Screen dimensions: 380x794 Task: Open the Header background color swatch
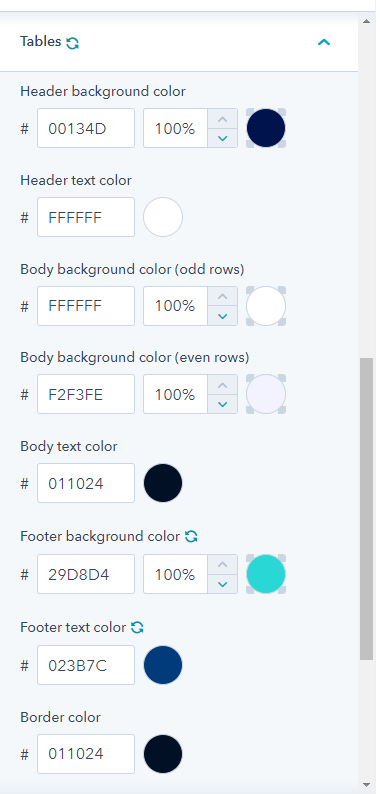(266, 128)
